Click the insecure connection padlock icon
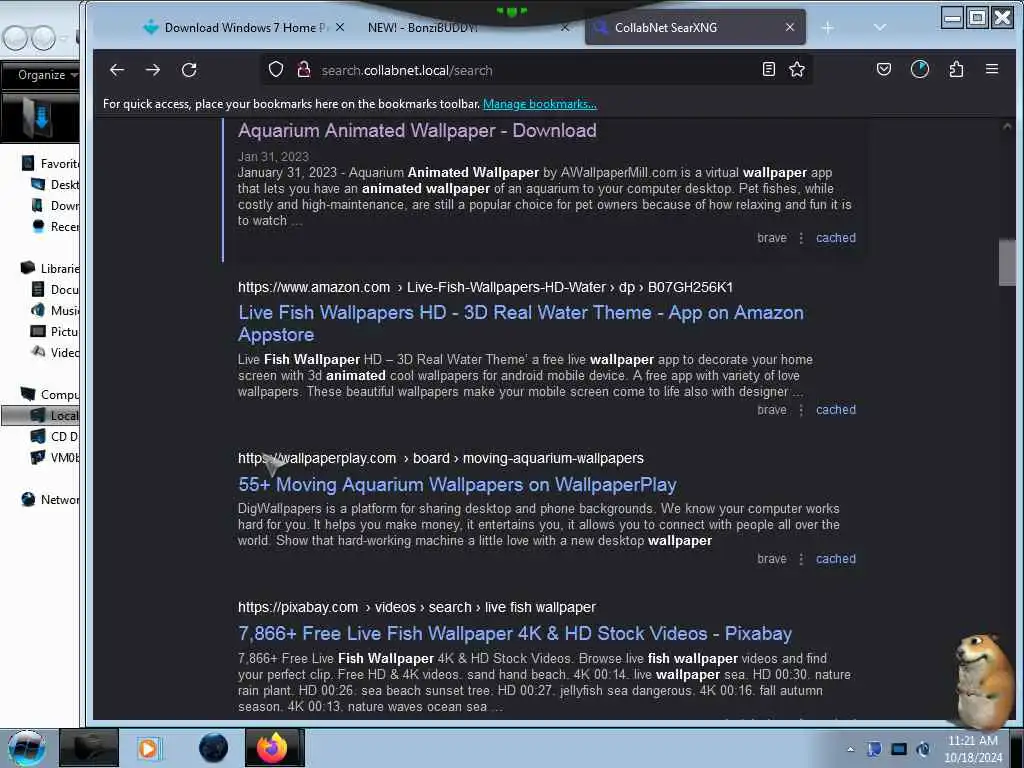1024x768 pixels. tap(304, 69)
